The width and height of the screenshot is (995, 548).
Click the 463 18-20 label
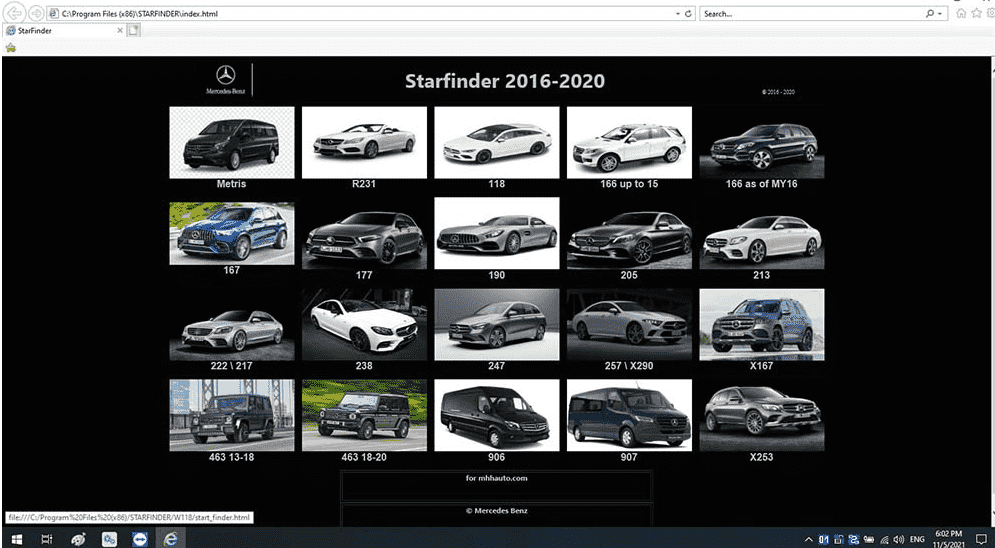pyautogui.click(x=364, y=457)
